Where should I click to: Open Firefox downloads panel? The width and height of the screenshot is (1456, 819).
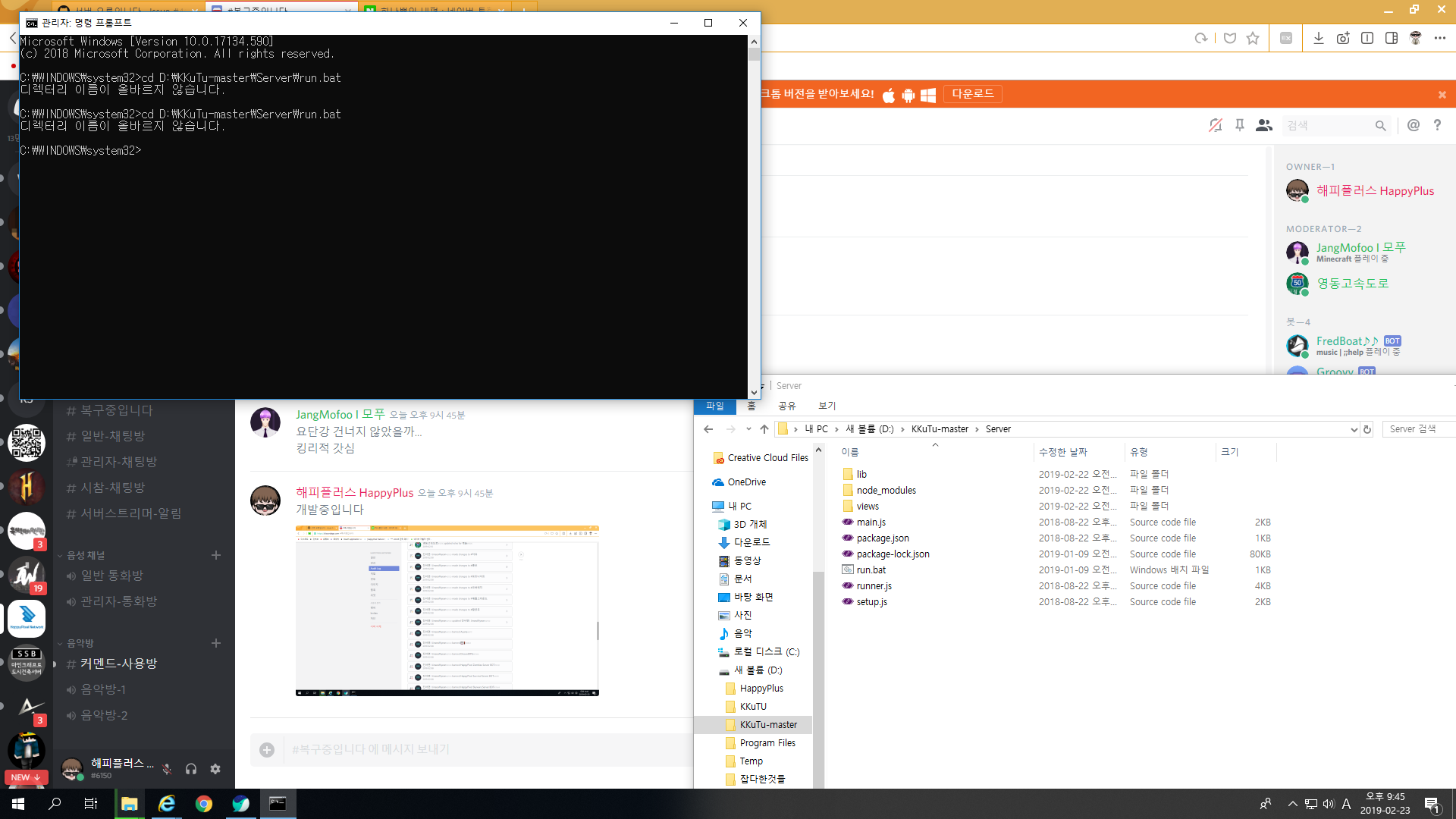click(1318, 38)
